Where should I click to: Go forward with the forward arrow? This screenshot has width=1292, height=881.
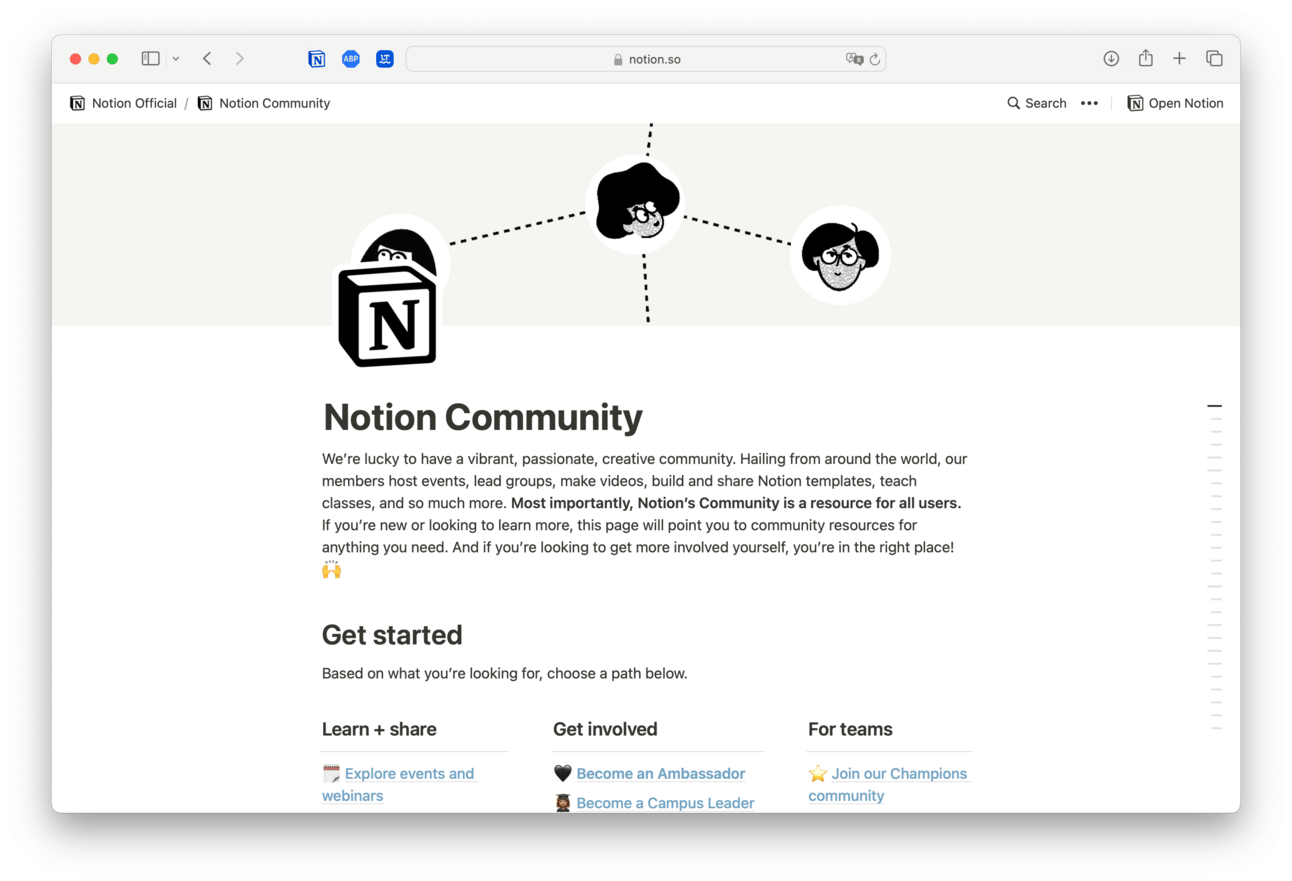[240, 59]
